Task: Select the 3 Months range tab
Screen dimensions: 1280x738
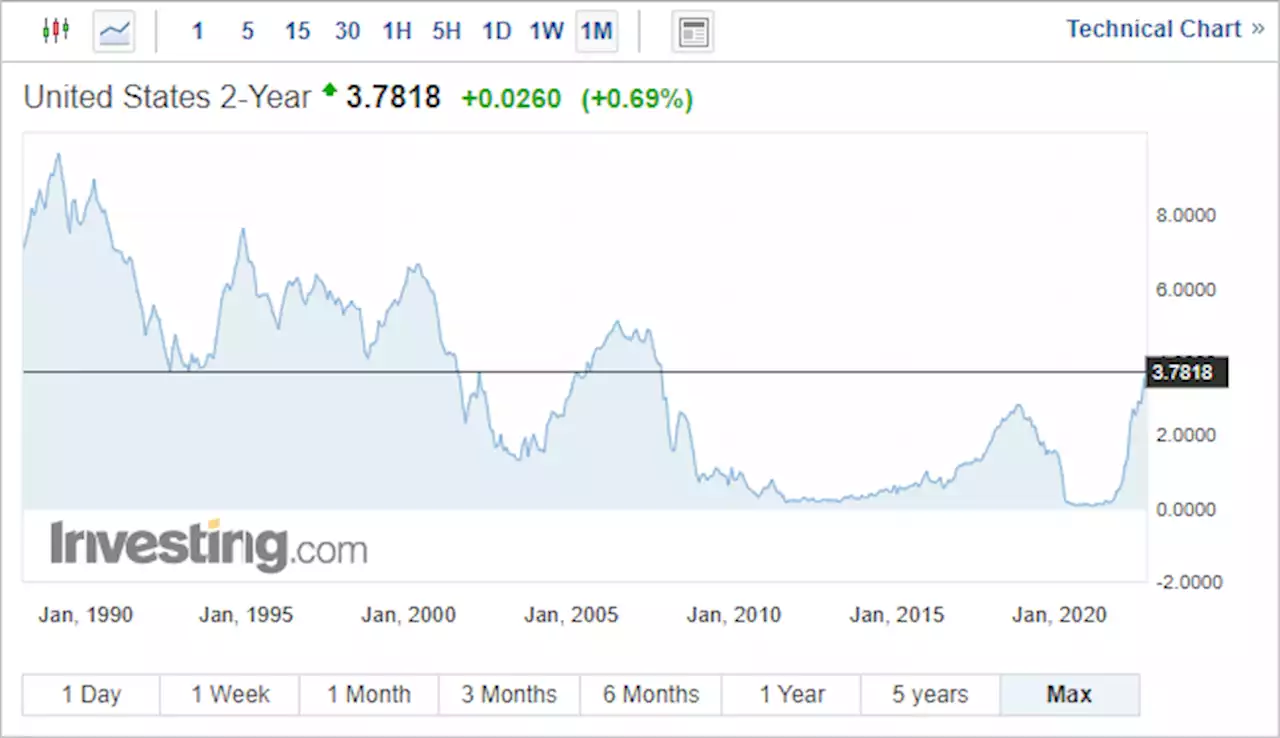Action: click(x=509, y=694)
